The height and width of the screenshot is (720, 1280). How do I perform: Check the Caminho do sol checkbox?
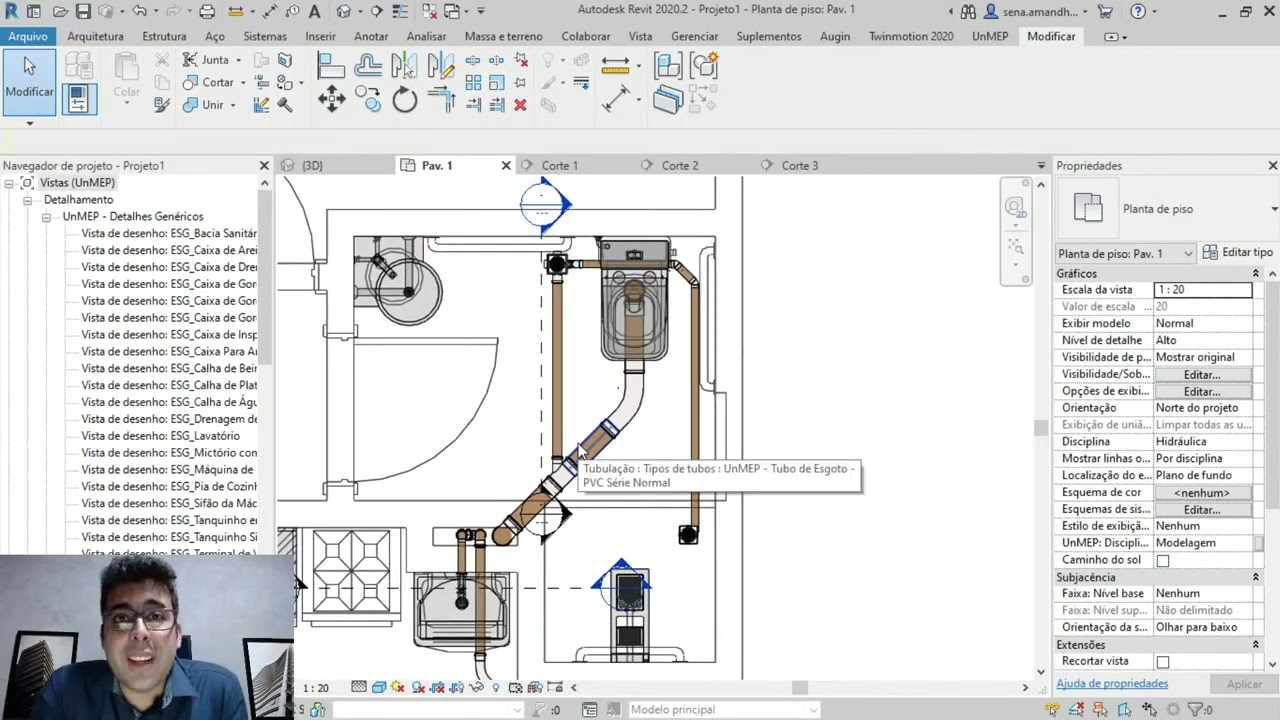tap(1162, 561)
